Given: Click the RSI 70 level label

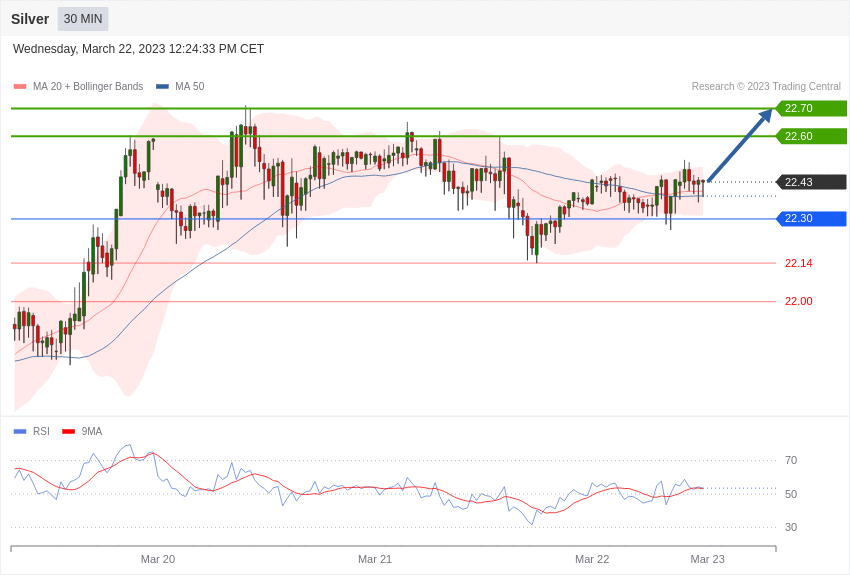Looking at the screenshot, I should coord(791,461).
